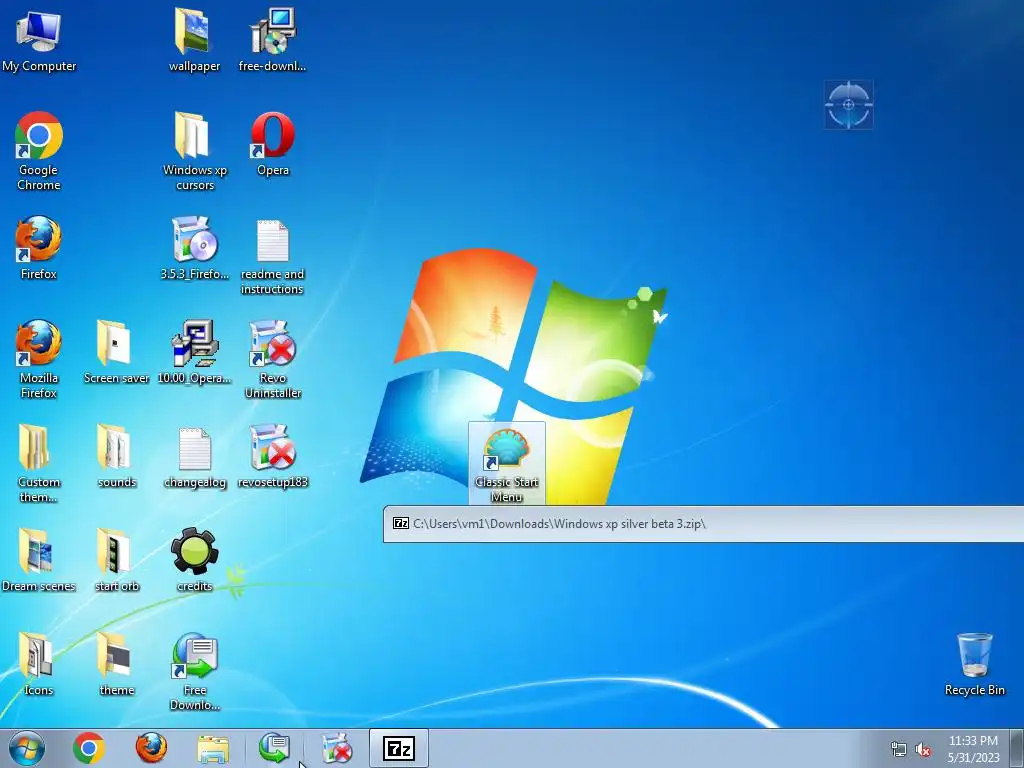The height and width of the screenshot is (768, 1024).
Task: Select the Firefox desktop shortcut
Action: [39, 249]
